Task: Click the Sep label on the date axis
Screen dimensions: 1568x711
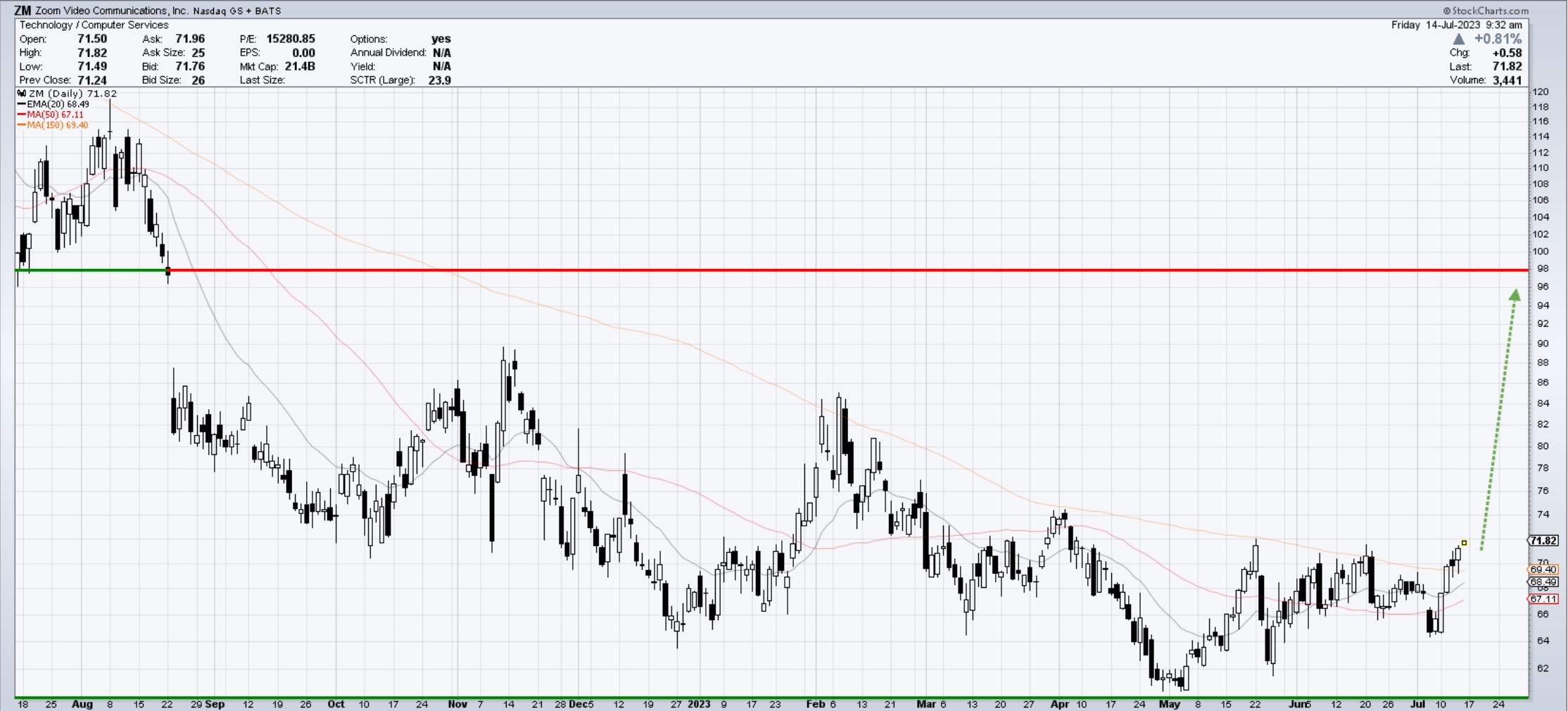Action: point(215,704)
